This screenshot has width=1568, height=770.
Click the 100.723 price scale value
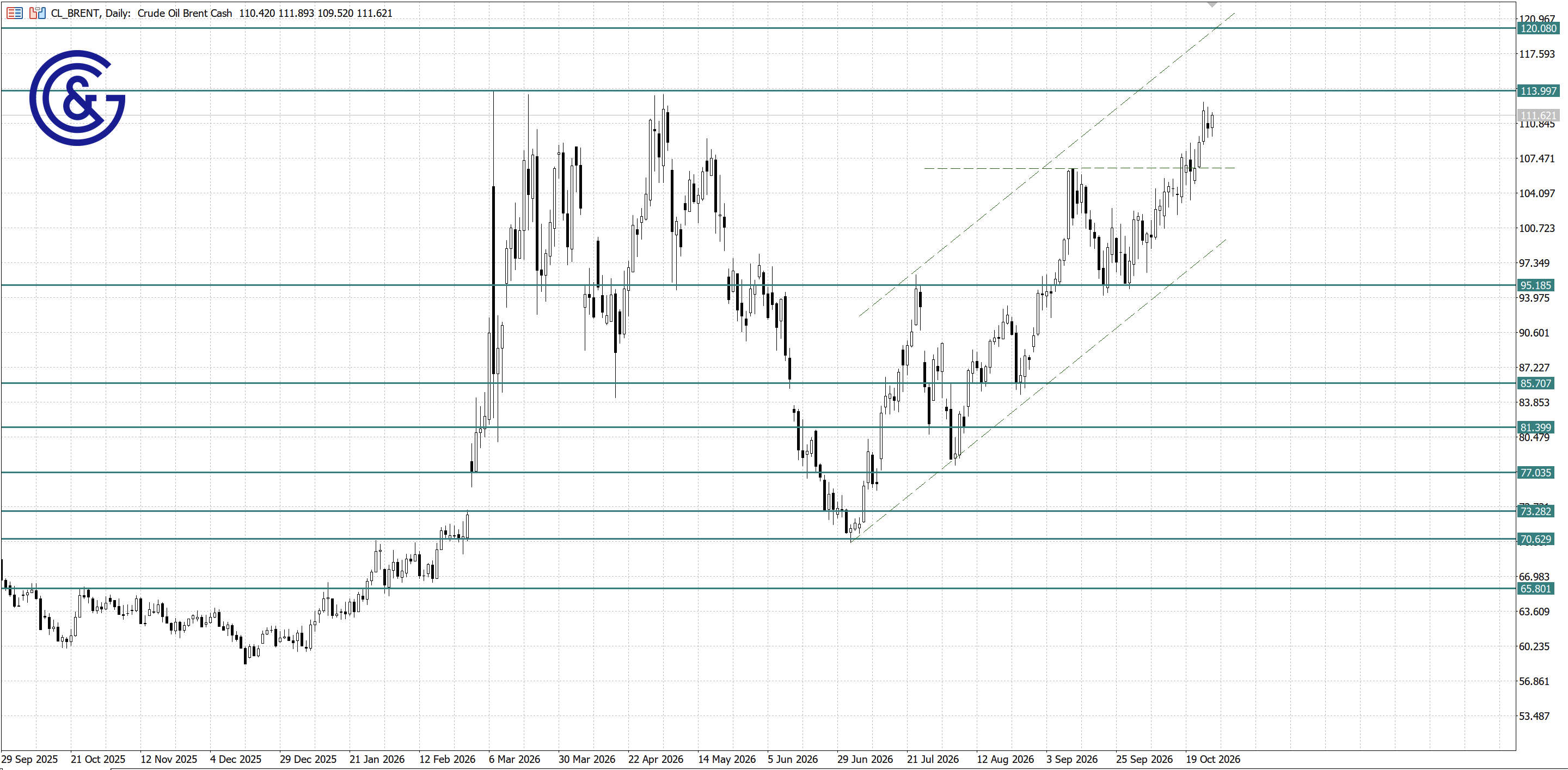[1537, 228]
